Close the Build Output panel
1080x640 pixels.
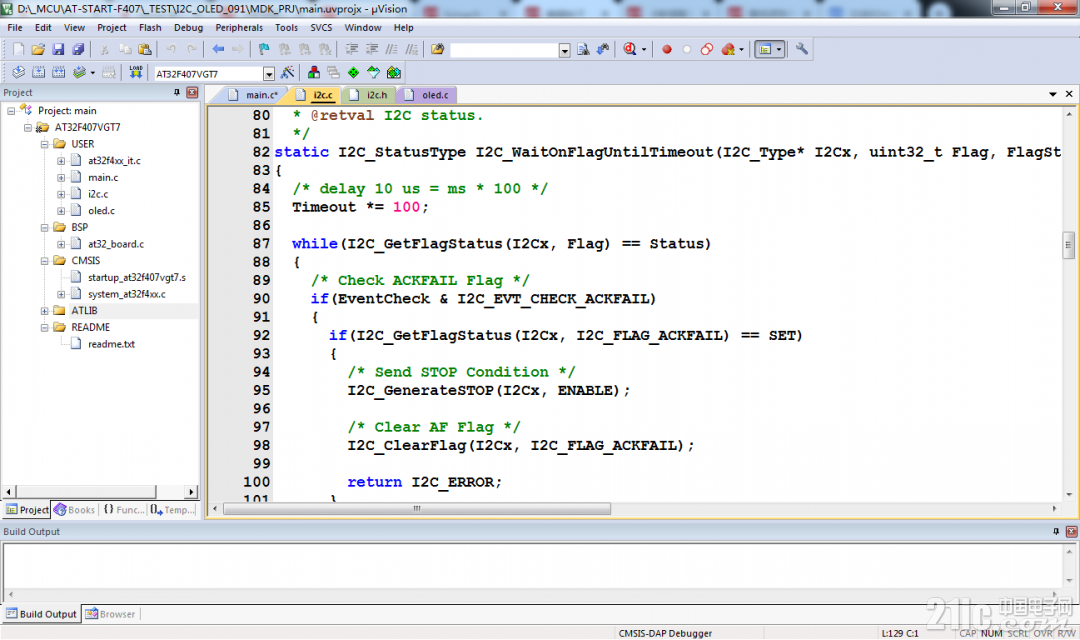click(1071, 531)
